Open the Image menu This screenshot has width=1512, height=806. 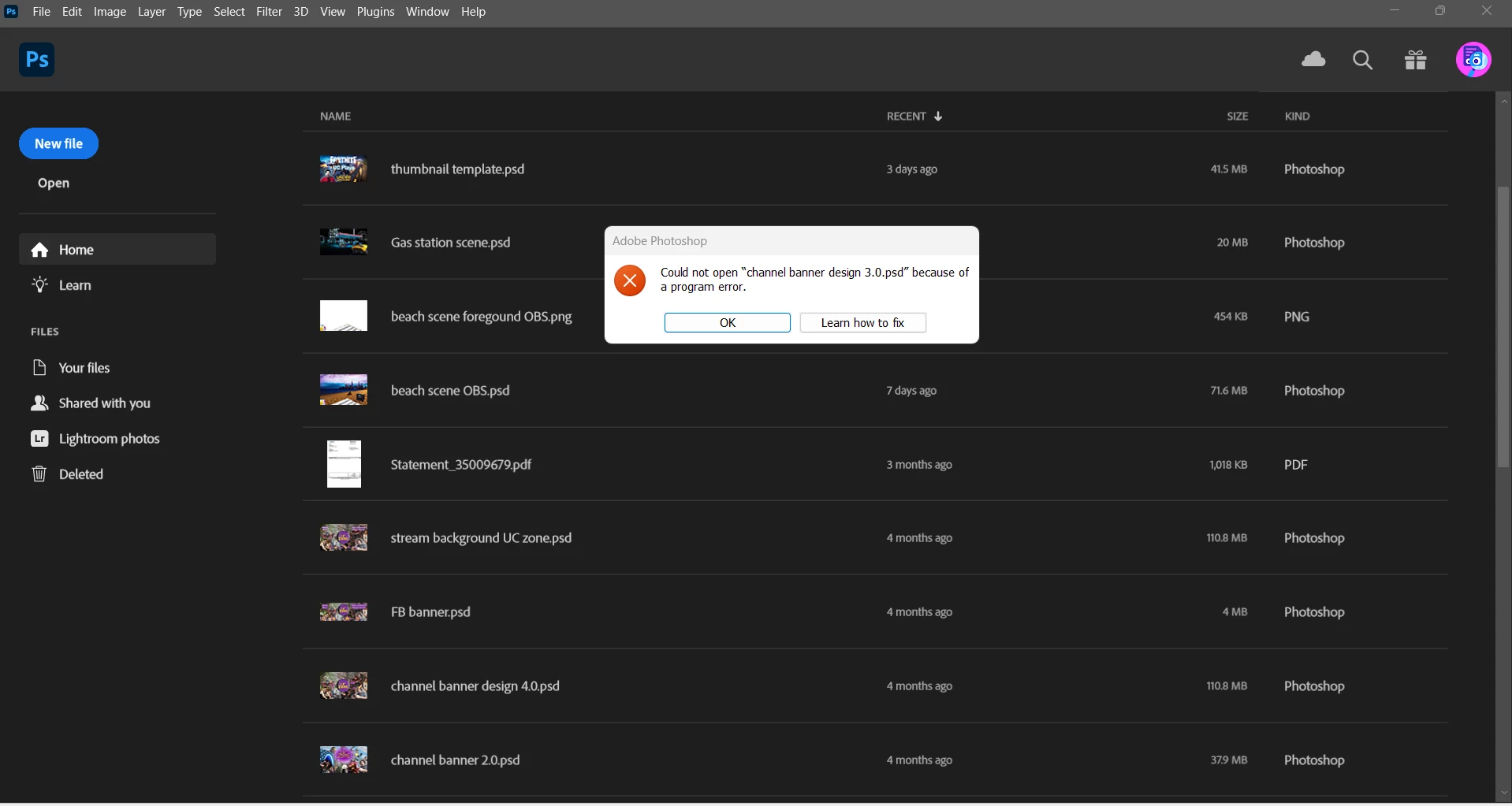point(110,12)
